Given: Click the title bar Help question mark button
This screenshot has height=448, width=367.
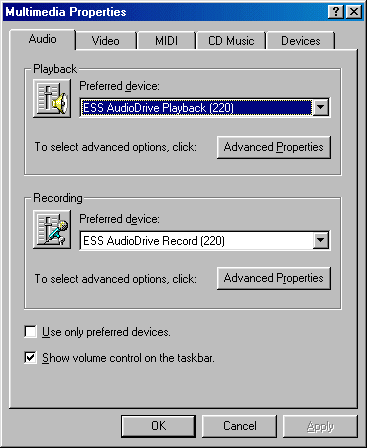Looking at the screenshot, I should (x=336, y=12).
